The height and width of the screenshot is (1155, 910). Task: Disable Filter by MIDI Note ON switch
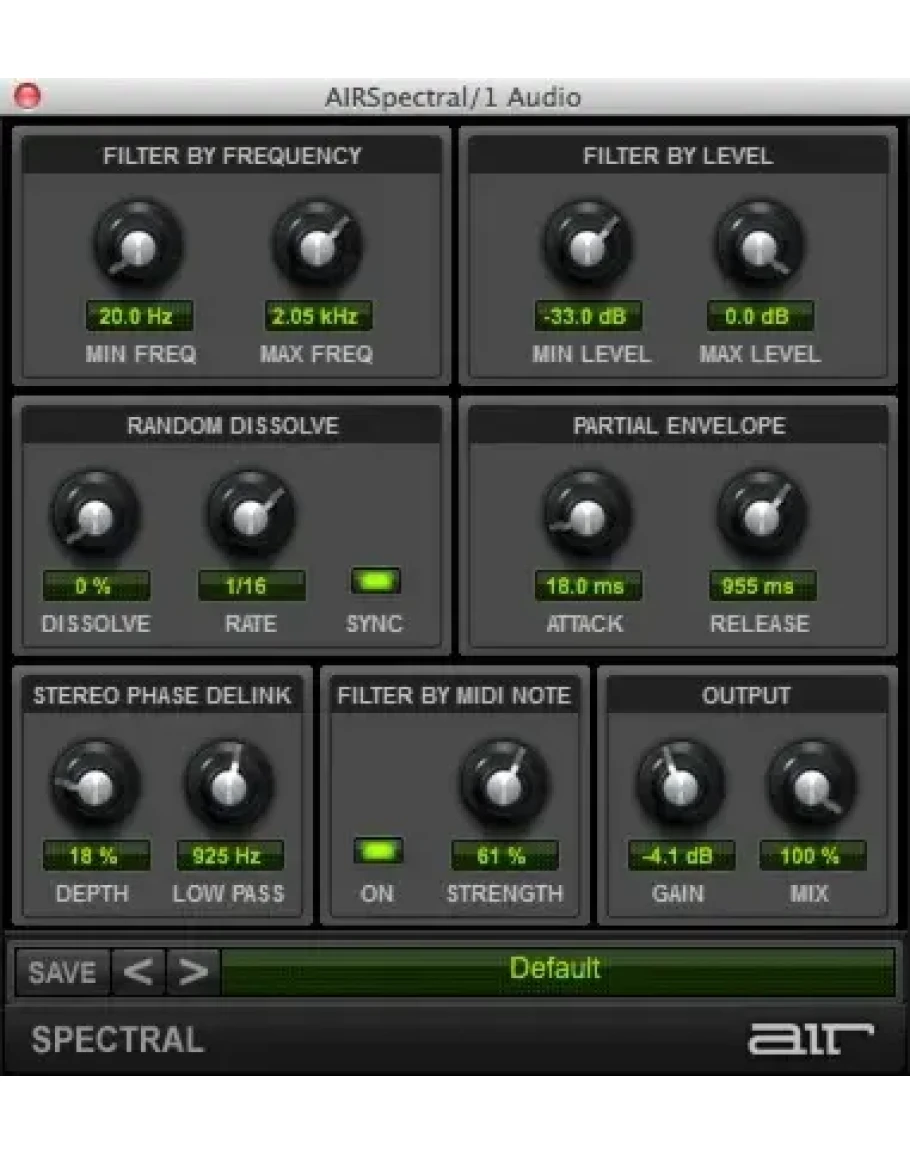[377, 852]
